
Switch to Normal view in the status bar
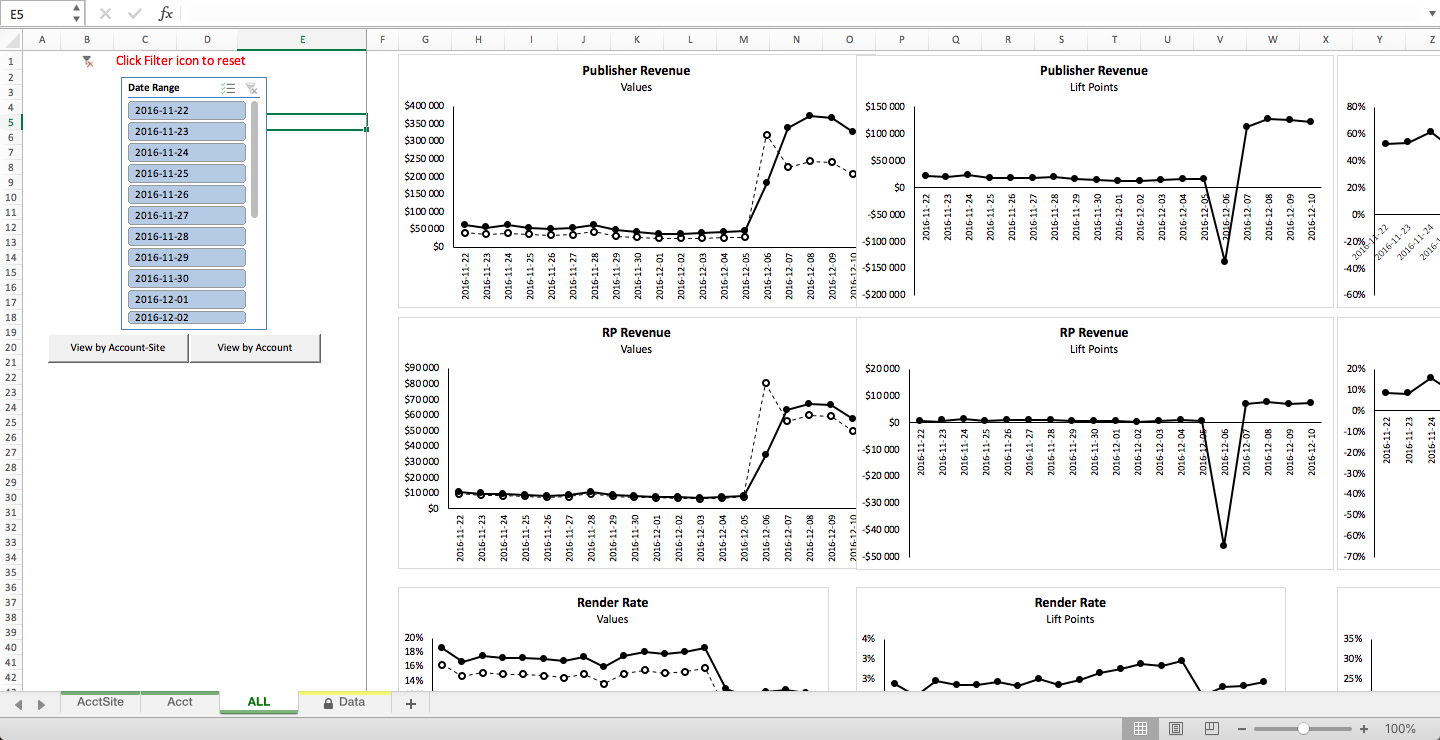coord(1141,729)
